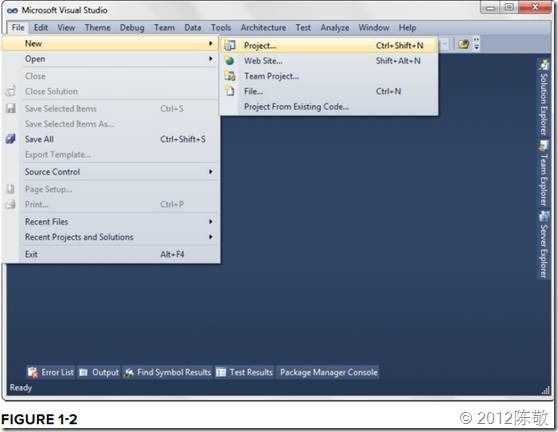The width and height of the screenshot is (558, 432).
Task: Open the Theme menu
Action: click(x=98, y=27)
